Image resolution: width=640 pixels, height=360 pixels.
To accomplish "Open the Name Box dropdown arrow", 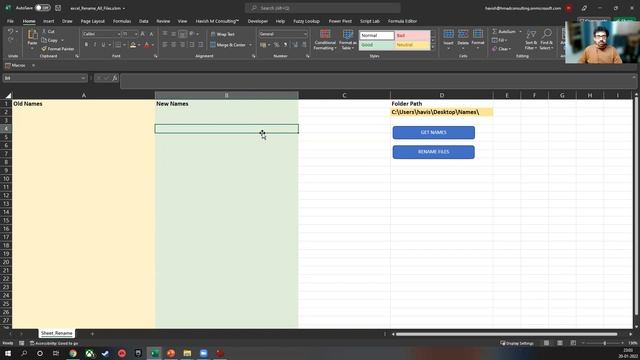I will pos(83,78).
